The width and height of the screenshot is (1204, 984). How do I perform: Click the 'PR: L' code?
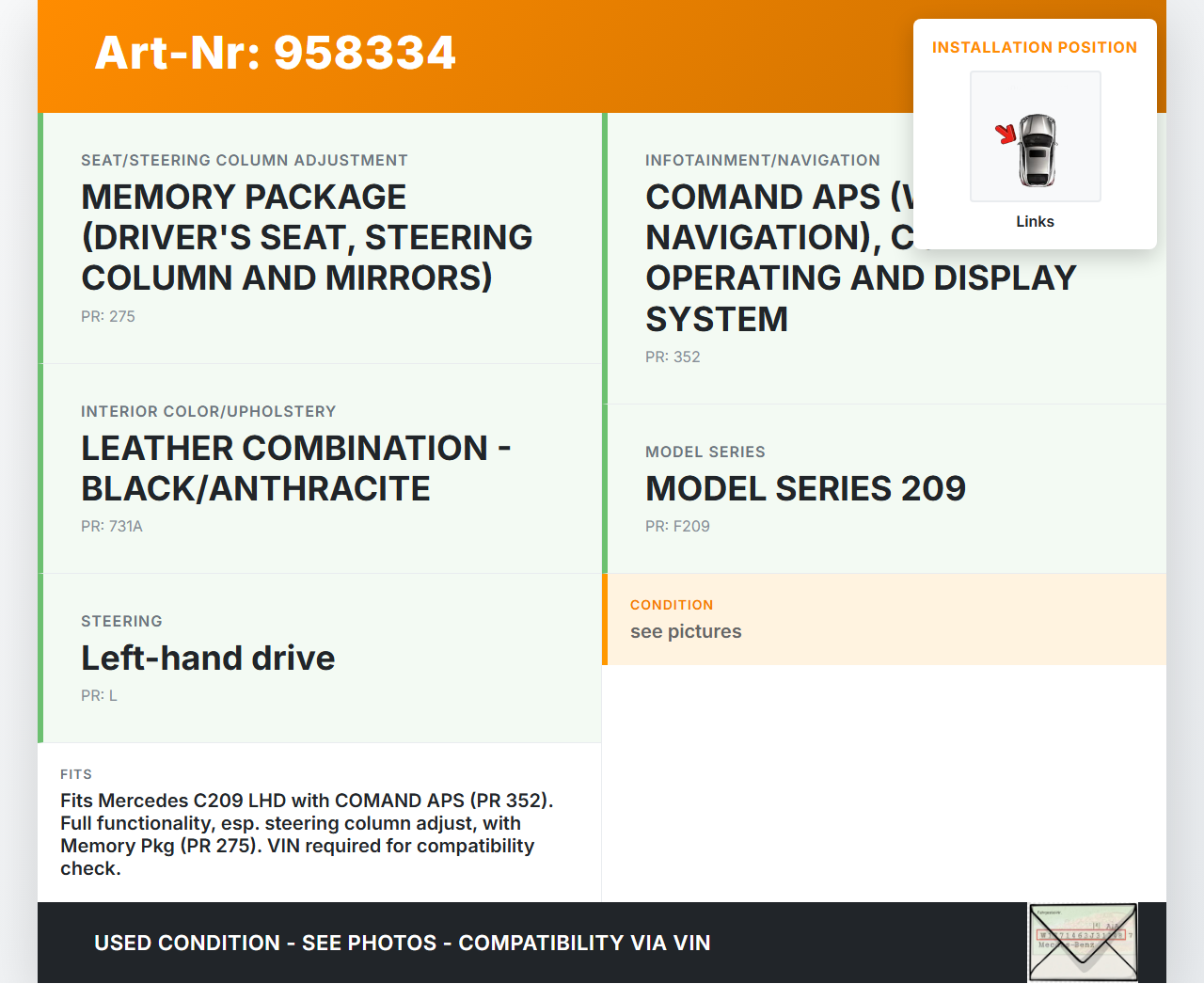tap(99, 695)
